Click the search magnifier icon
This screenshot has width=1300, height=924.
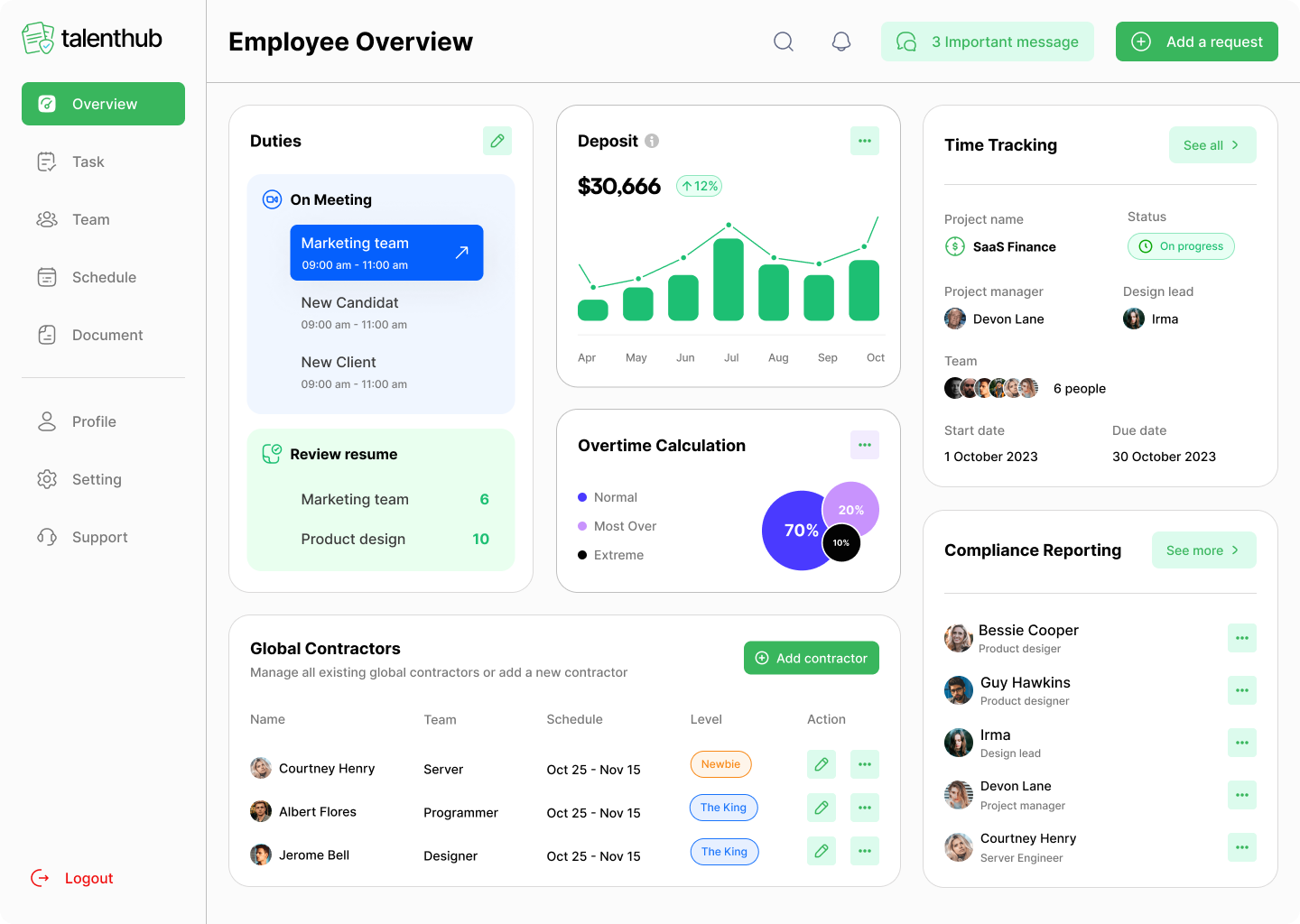tap(784, 42)
